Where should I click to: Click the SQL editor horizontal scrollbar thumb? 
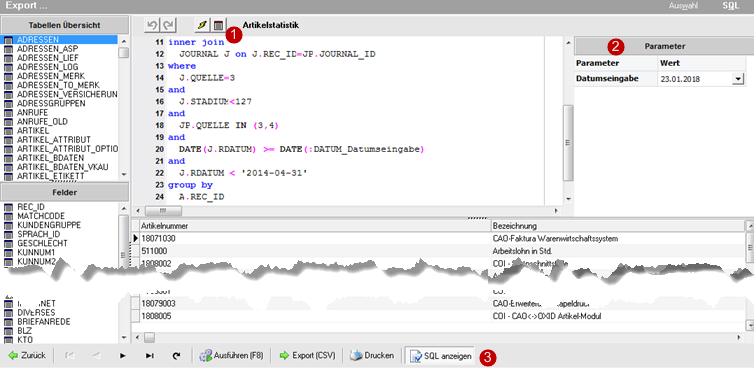[x=163, y=211]
